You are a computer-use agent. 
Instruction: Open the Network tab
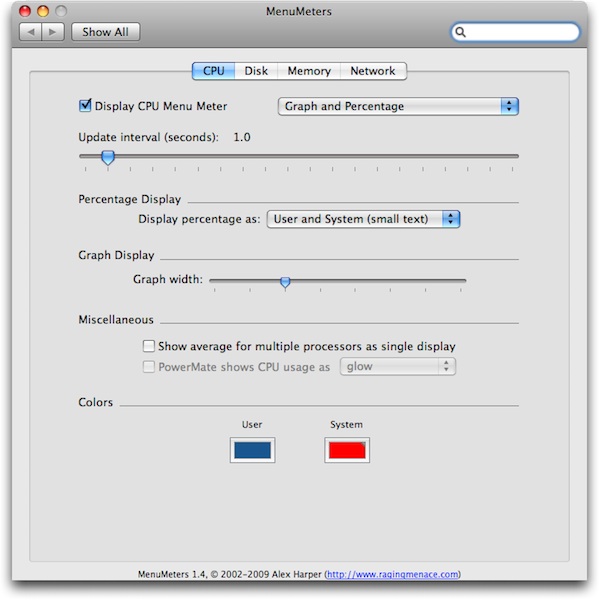pos(373,71)
